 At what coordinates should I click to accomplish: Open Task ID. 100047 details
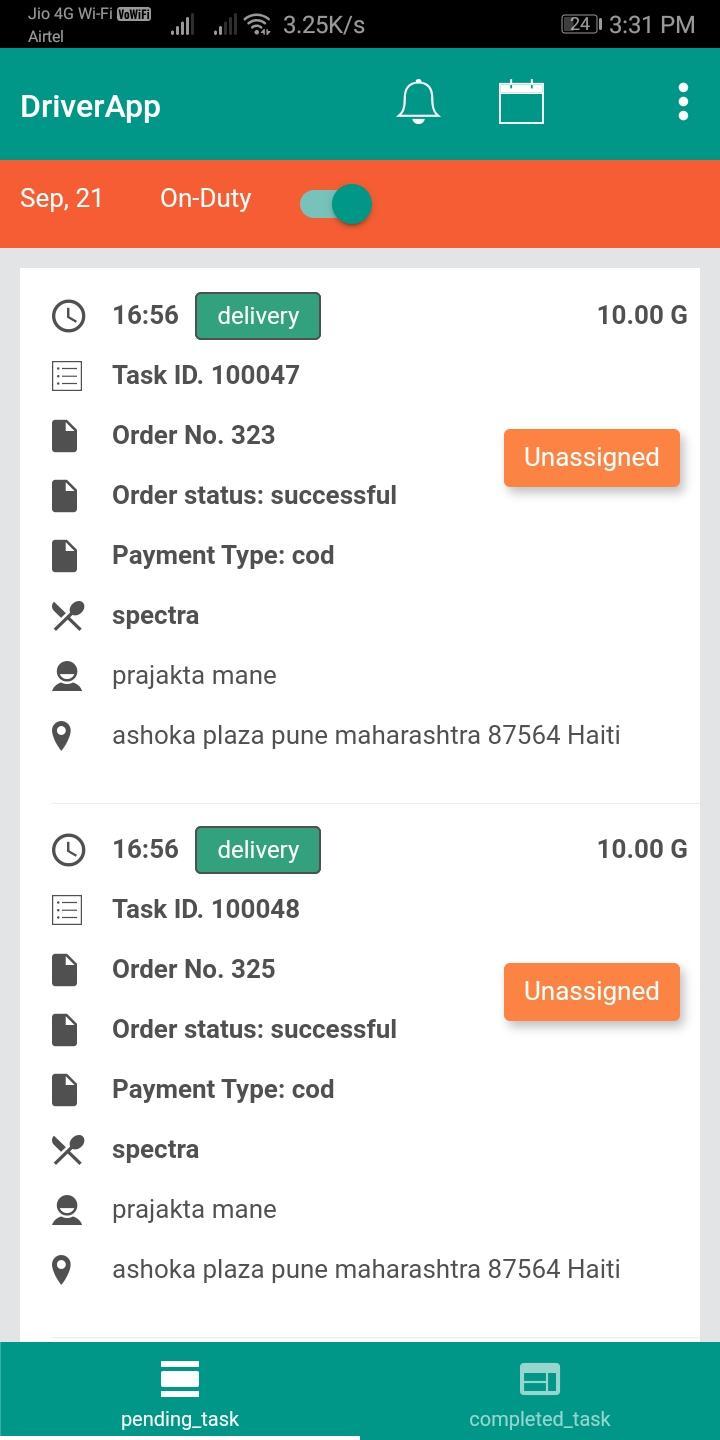[x=206, y=376]
